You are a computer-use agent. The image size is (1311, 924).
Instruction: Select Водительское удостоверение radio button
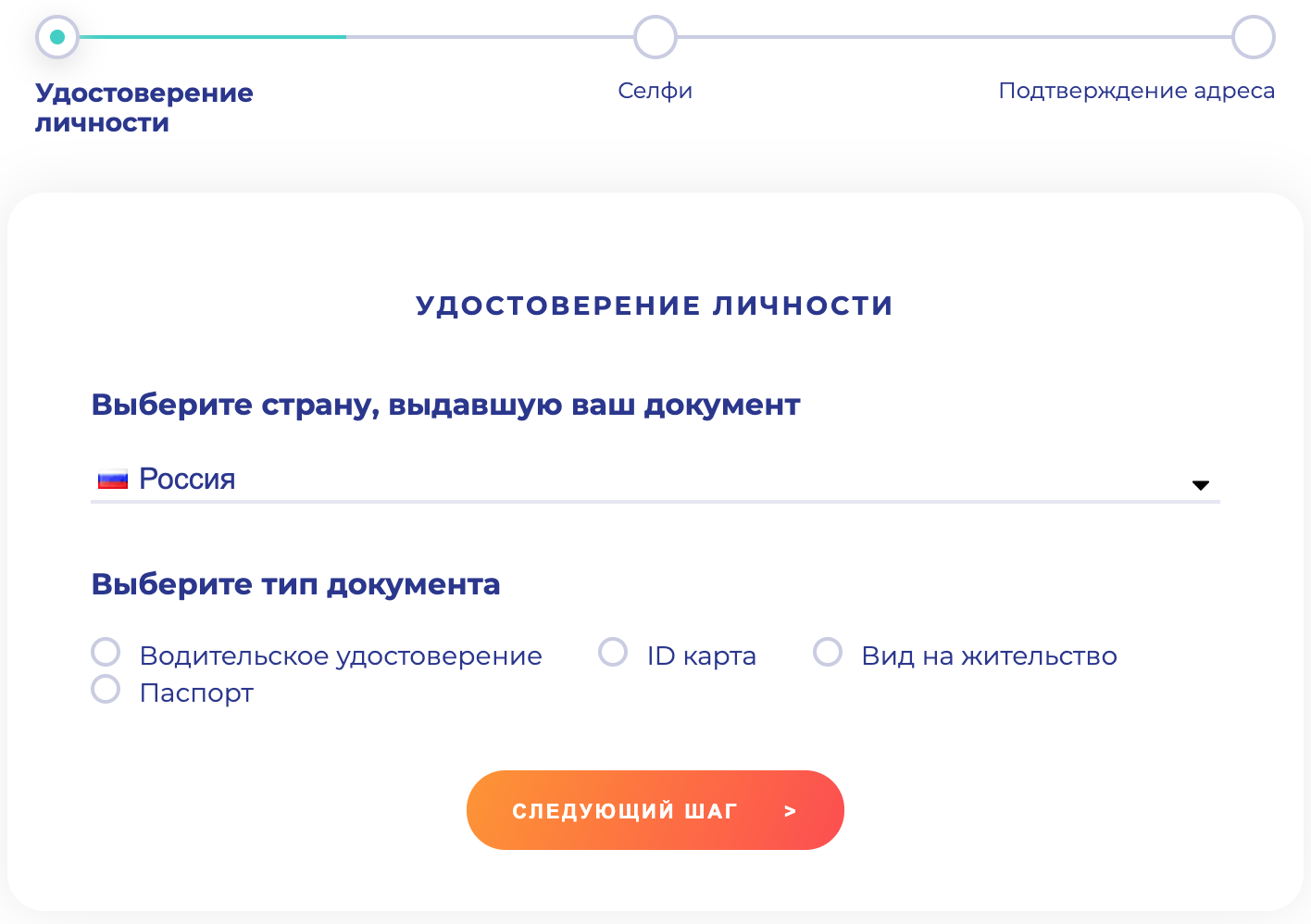click(106, 652)
